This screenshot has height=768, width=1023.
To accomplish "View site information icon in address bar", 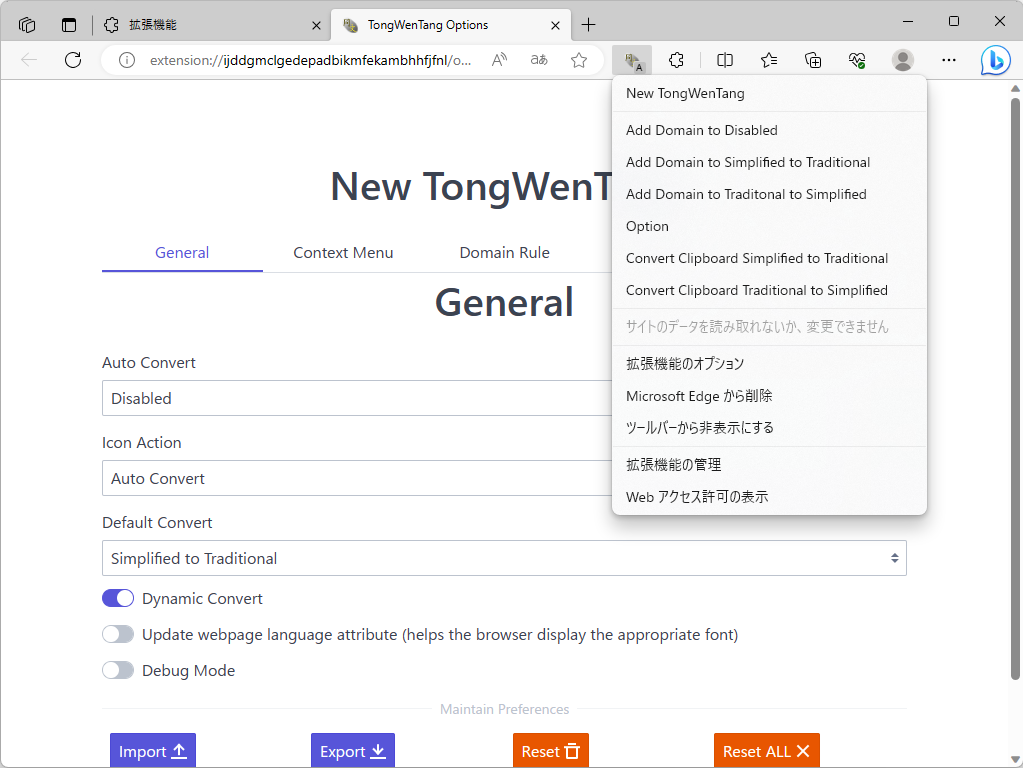I will (x=127, y=61).
